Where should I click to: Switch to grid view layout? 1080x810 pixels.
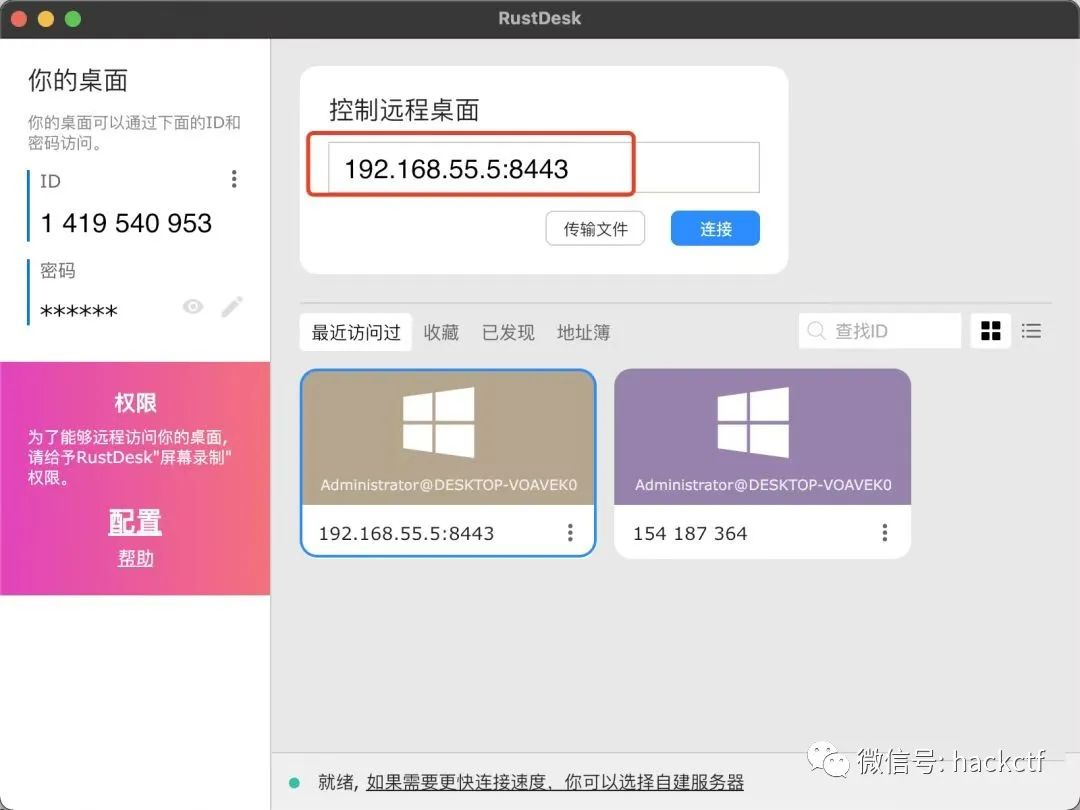(x=990, y=331)
